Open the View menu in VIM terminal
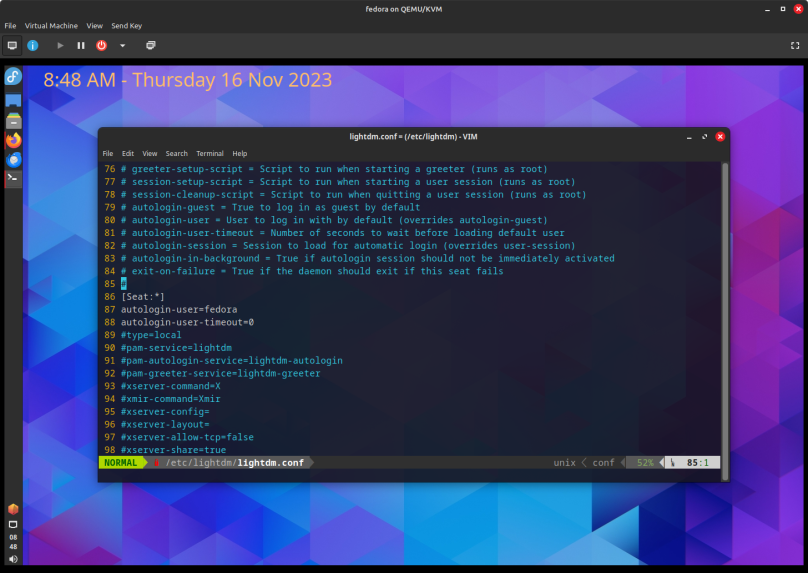Screen dimensions: 808x573 pyautogui.click(x=149, y=154)
